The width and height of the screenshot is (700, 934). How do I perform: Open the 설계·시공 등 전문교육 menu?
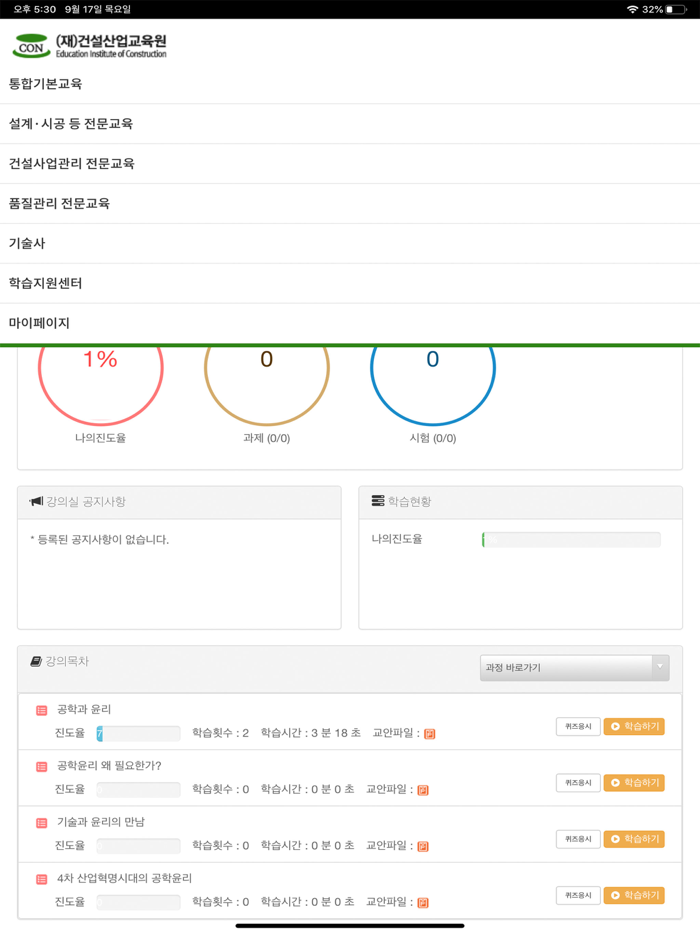click(x=350, y=124)
